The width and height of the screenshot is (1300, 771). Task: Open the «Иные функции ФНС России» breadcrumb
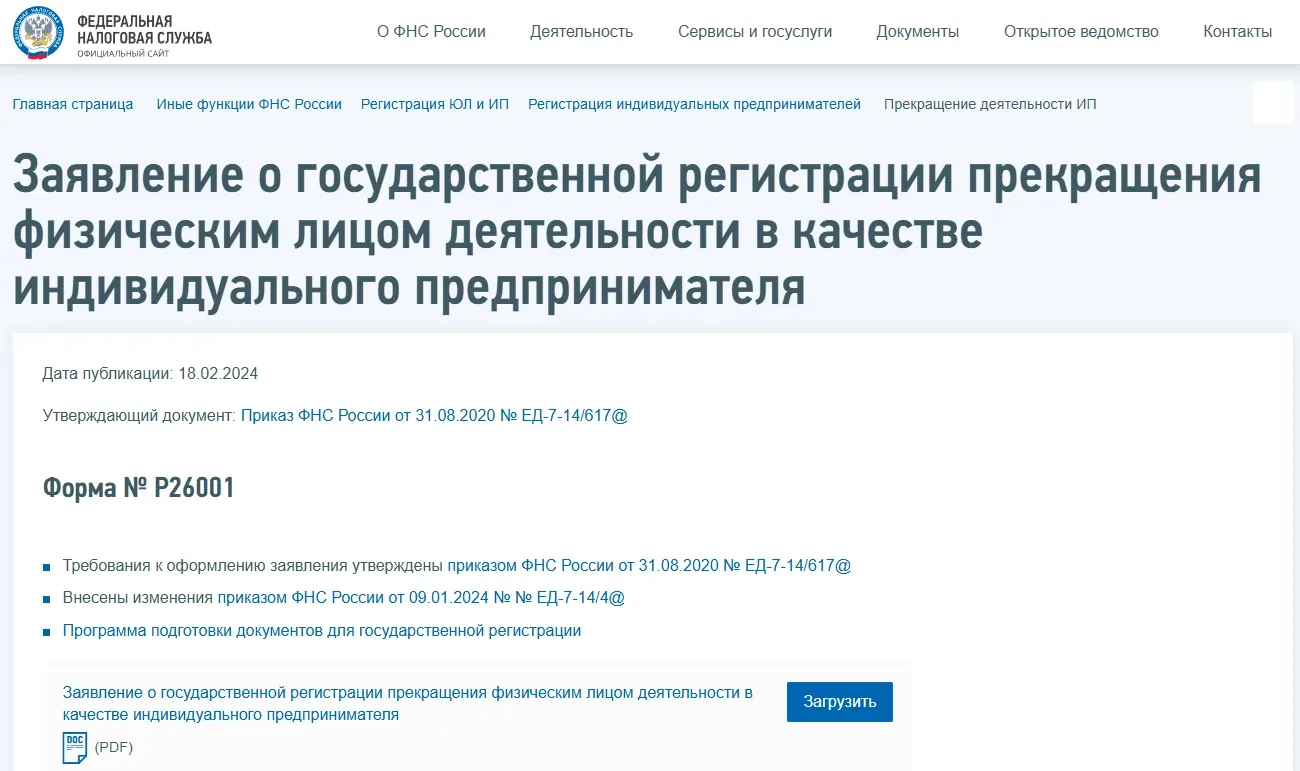coord(249,104)
